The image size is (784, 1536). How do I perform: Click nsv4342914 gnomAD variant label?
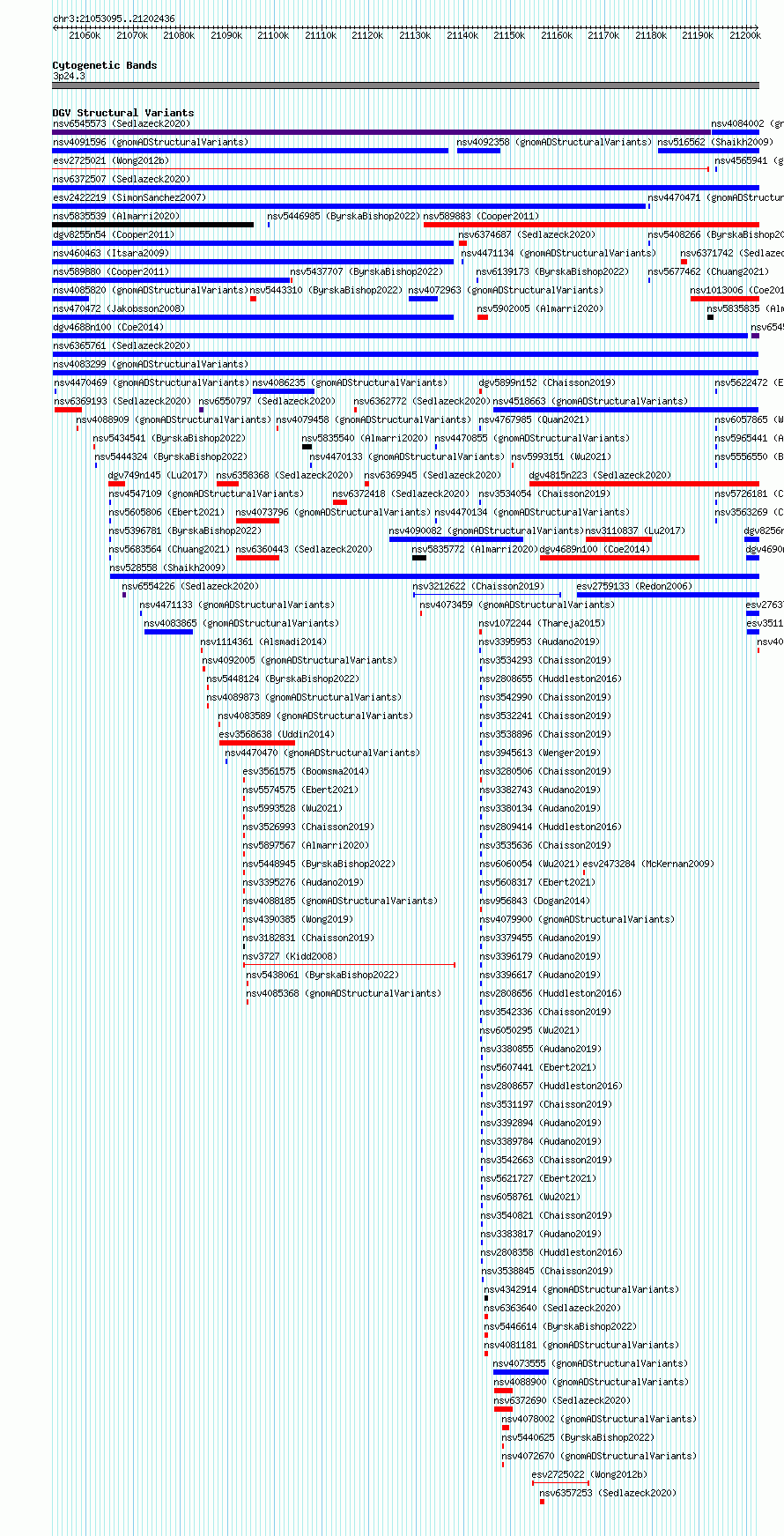tap(581, 1289)
